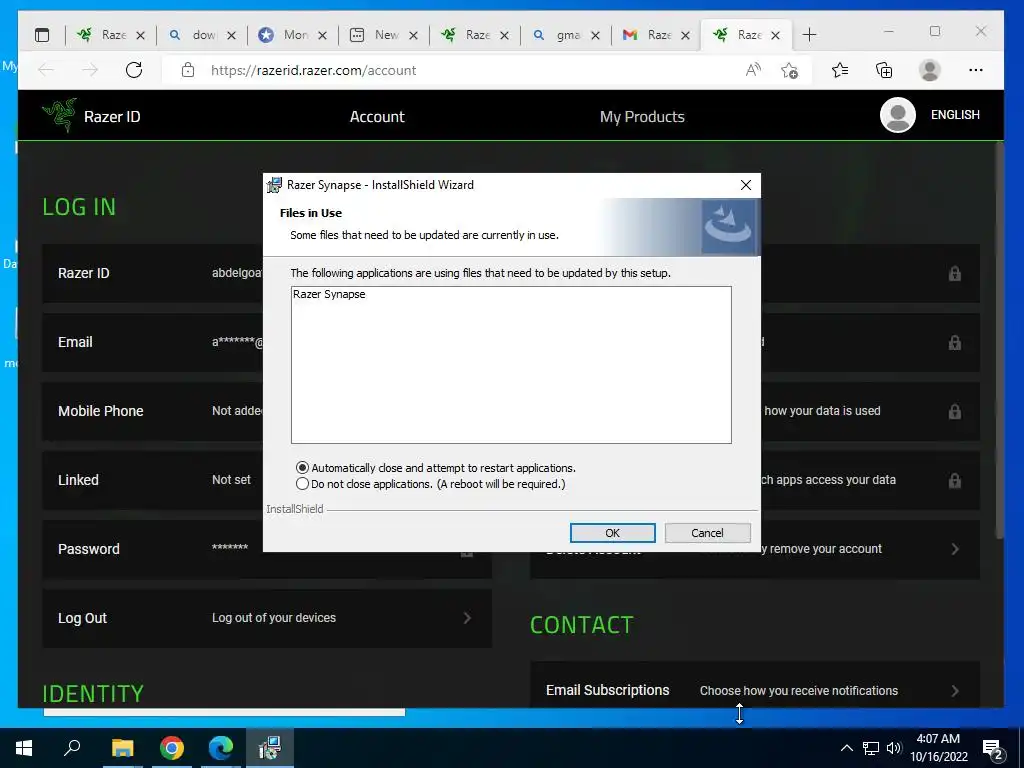The image size is (1024, 768).
Task: Click the page vertical scrollbar
Action: pyautogui.click(x=999, y=340)
